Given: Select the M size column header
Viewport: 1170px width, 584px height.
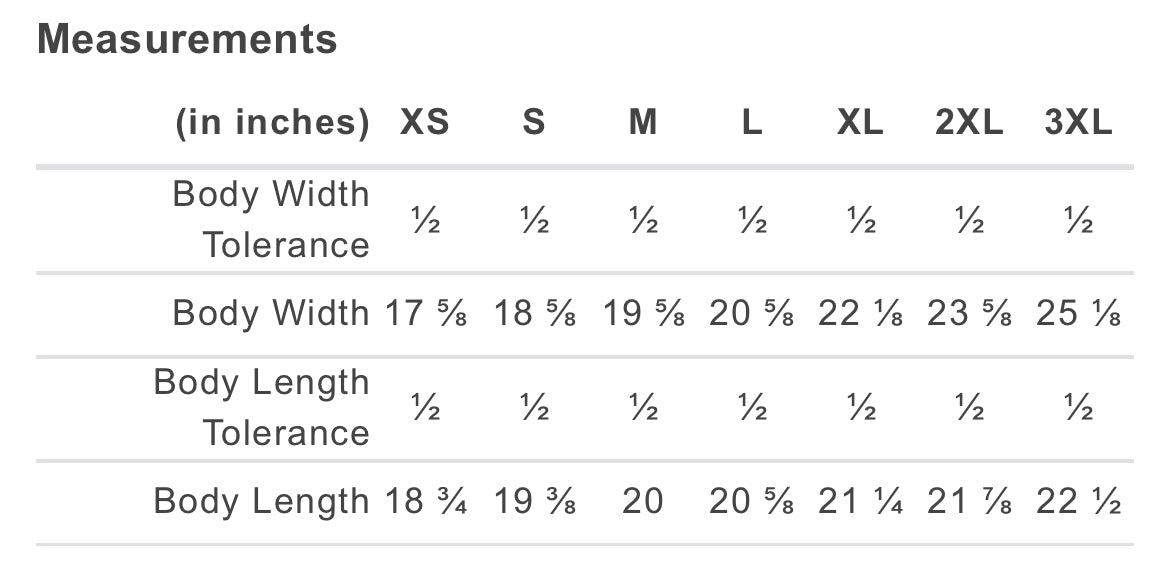Looking at the screenshot, I should (643, 123).
